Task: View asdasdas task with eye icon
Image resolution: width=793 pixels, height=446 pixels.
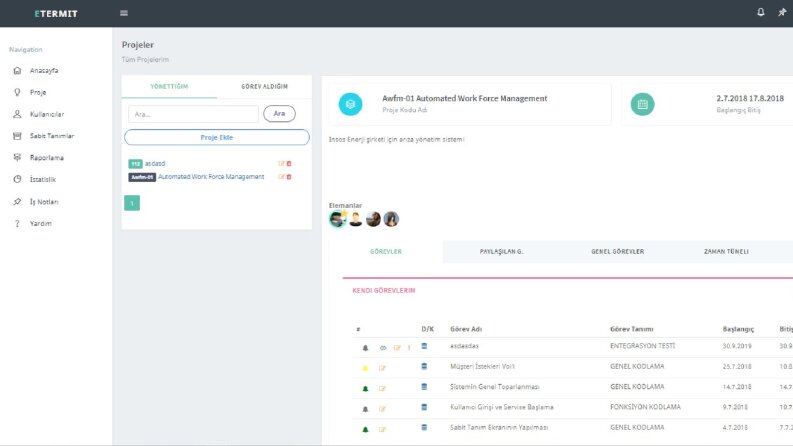Action: (x=383, y=348)
